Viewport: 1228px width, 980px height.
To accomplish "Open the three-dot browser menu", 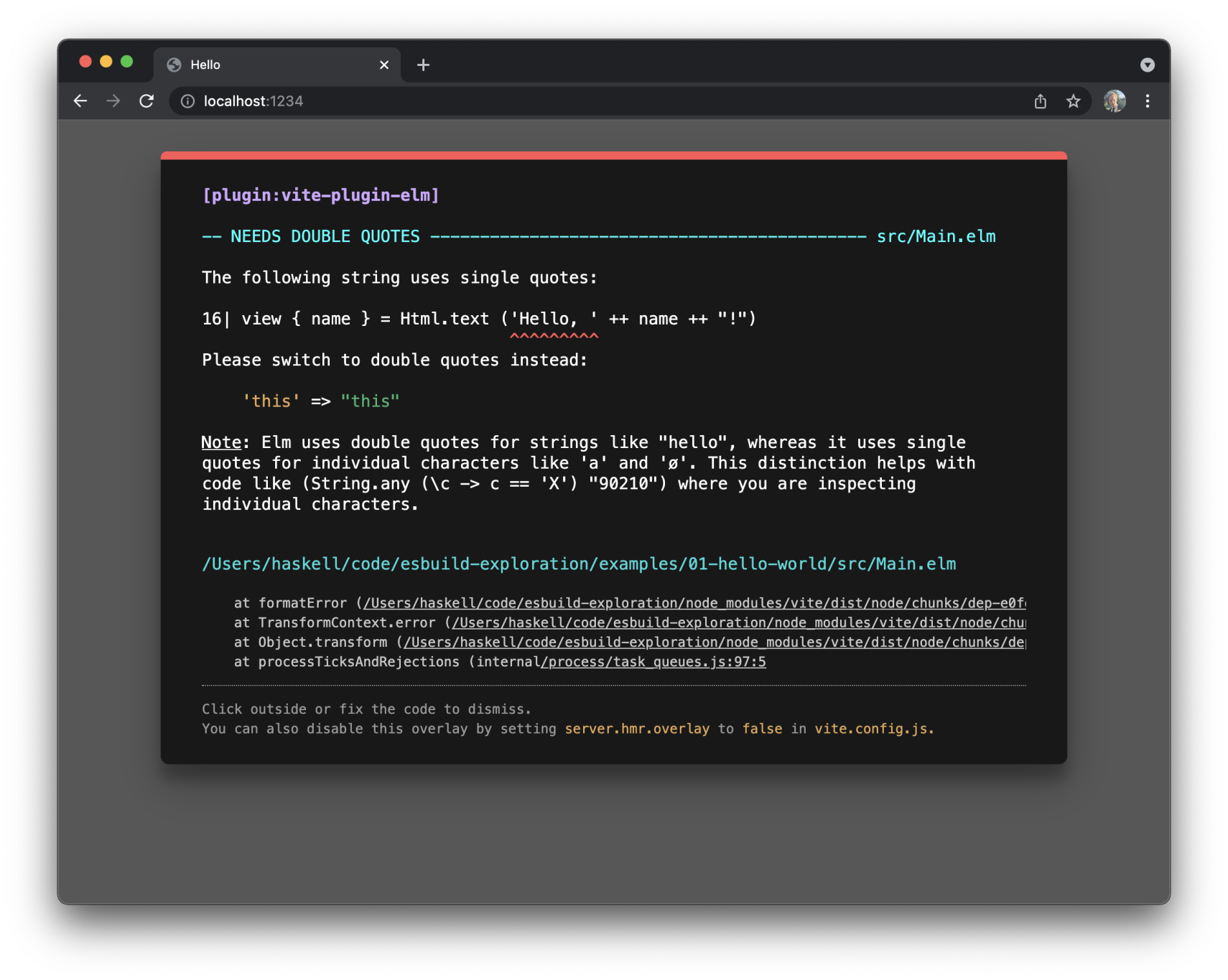I will 1147,101.
